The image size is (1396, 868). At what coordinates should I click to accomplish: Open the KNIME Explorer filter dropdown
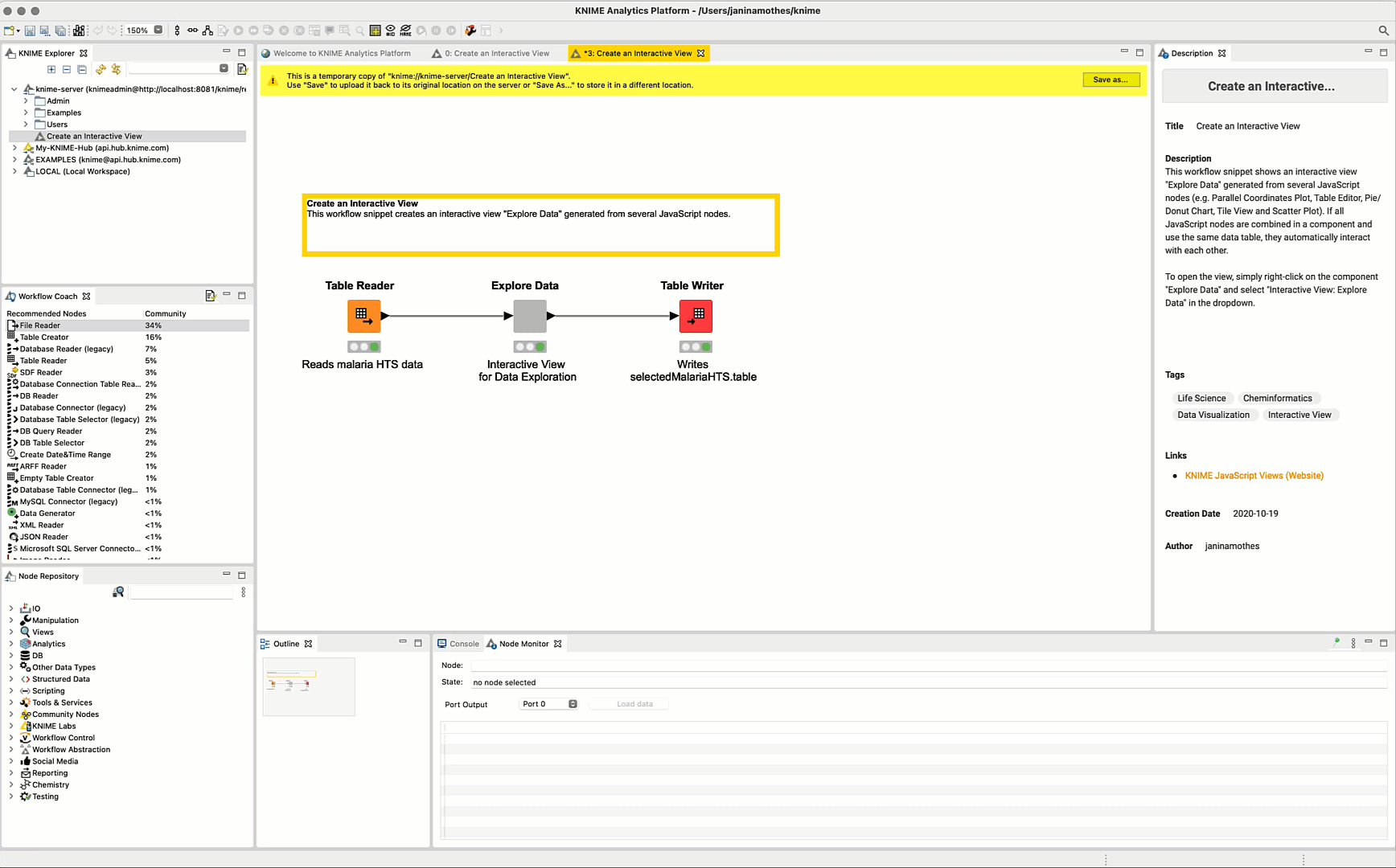point(224,69)
